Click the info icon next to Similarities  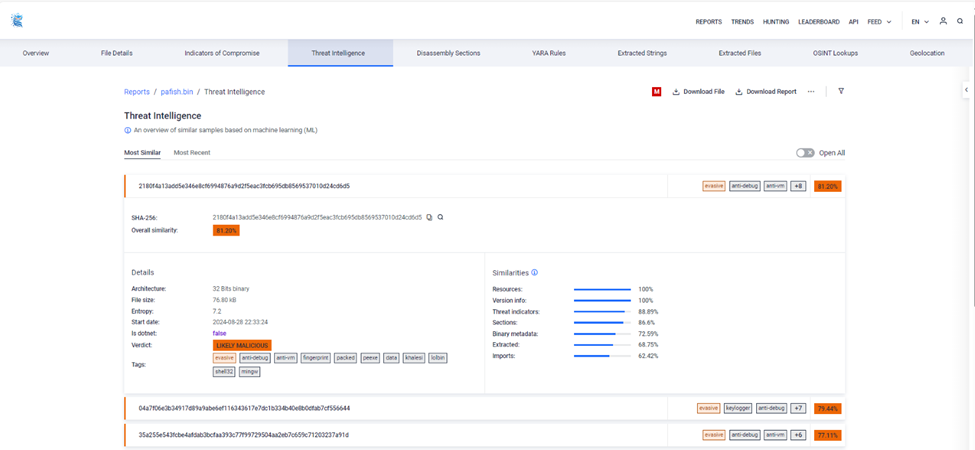[535, 272]
